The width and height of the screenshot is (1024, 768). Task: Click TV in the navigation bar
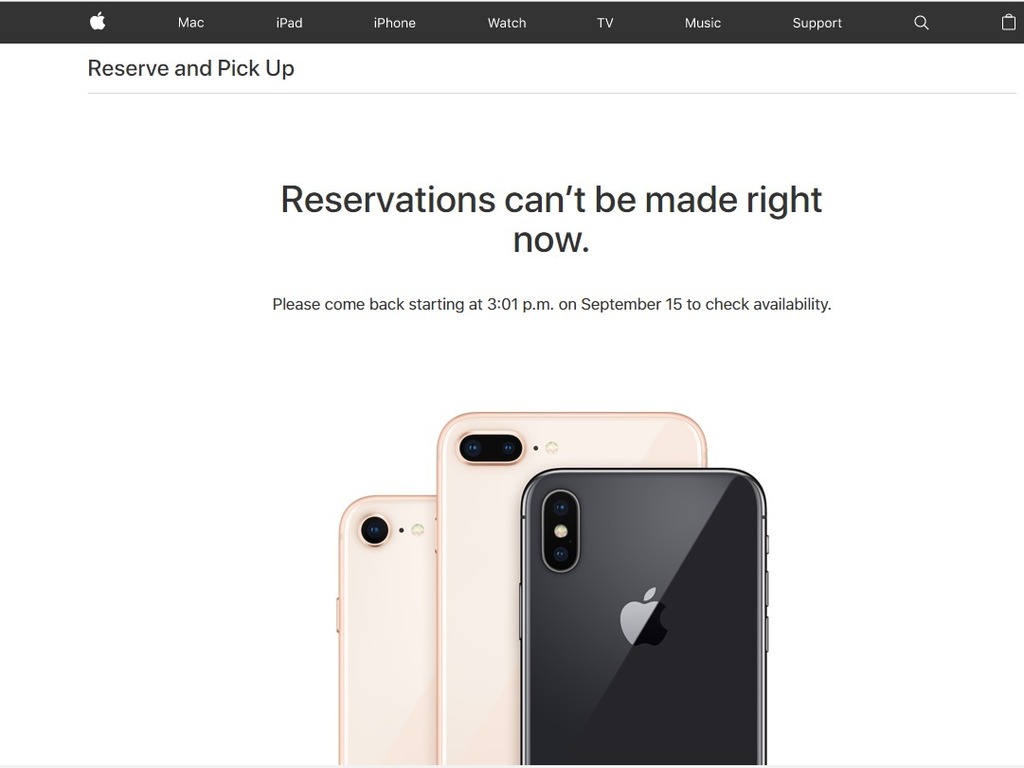pyautogui.click(x=605, y=23)
